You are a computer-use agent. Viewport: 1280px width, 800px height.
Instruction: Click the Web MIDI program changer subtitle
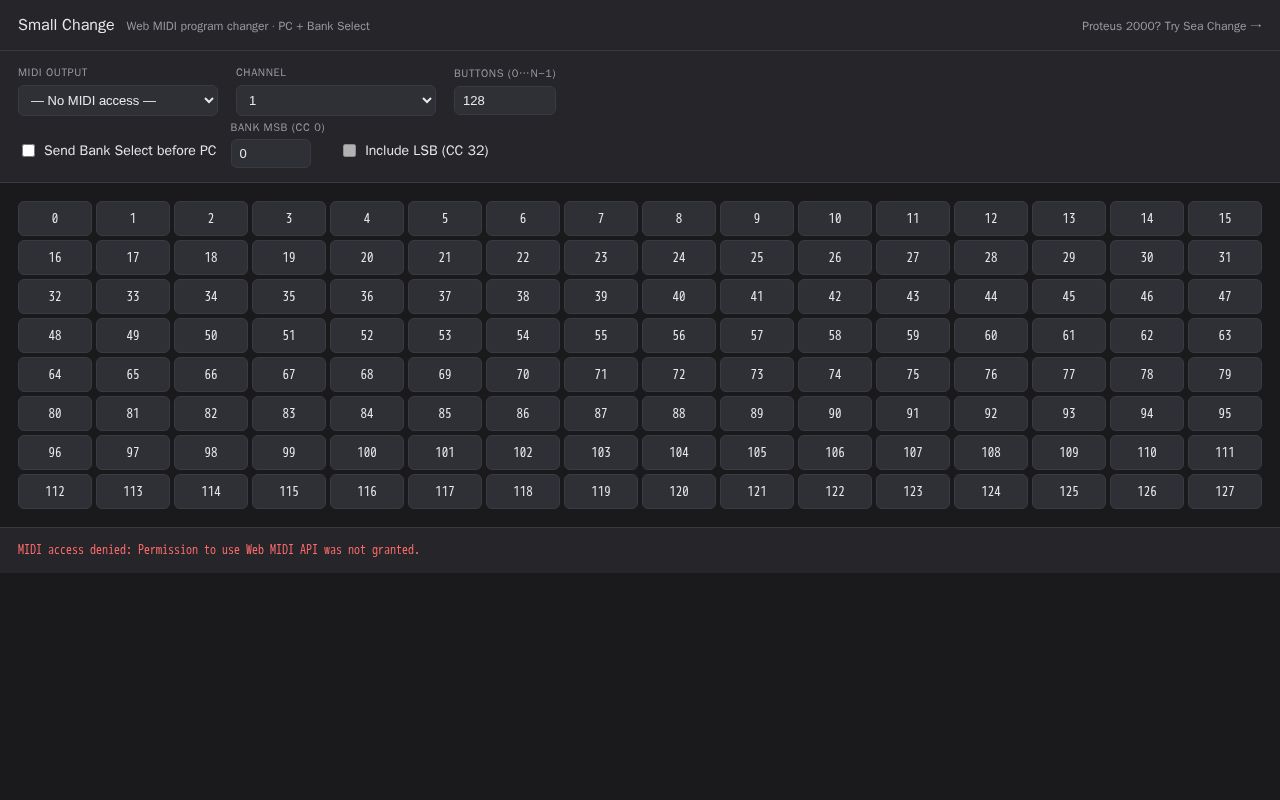[x=248, y=26]
